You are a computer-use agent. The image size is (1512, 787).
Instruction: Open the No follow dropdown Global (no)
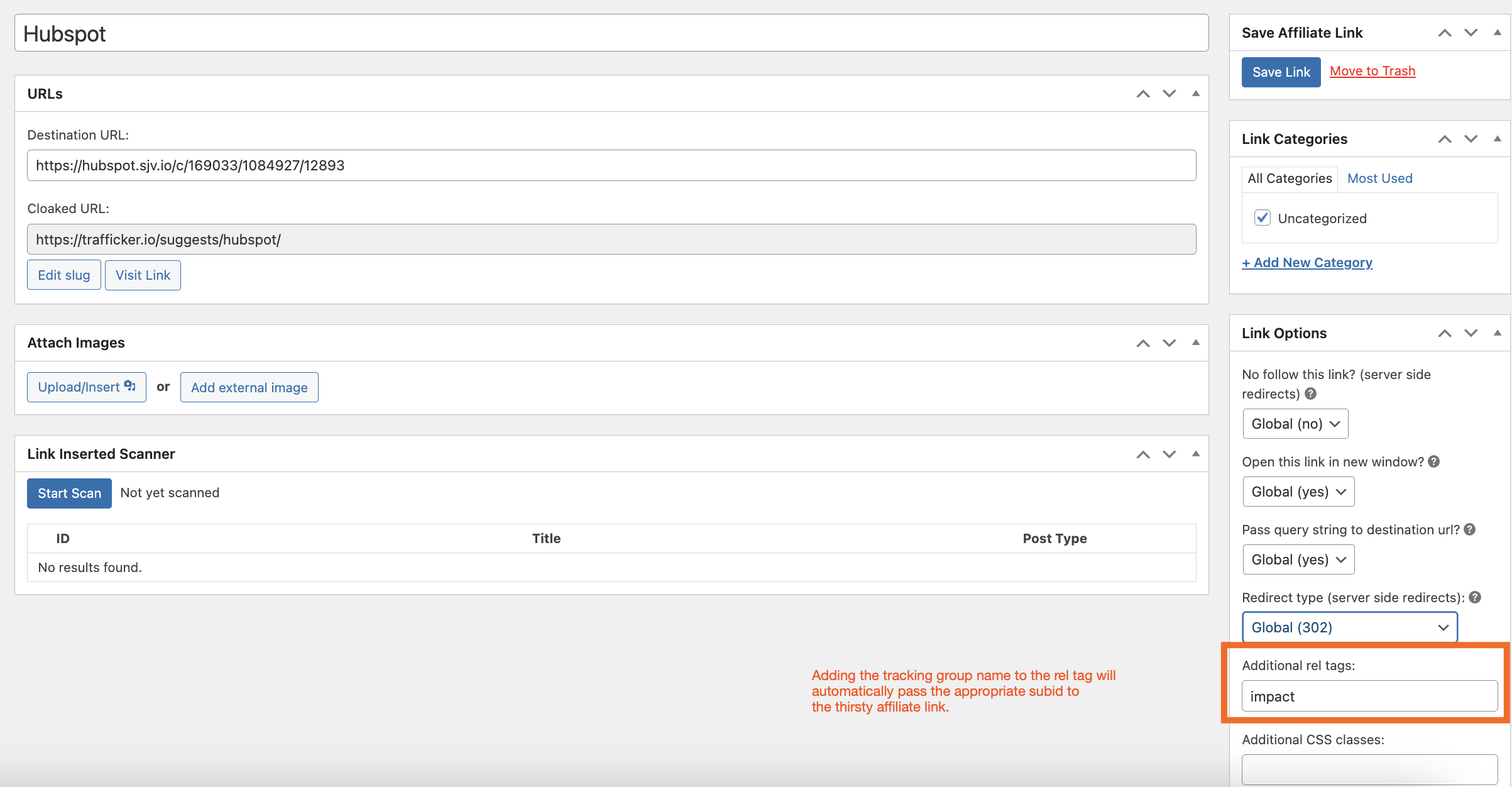1295,424
